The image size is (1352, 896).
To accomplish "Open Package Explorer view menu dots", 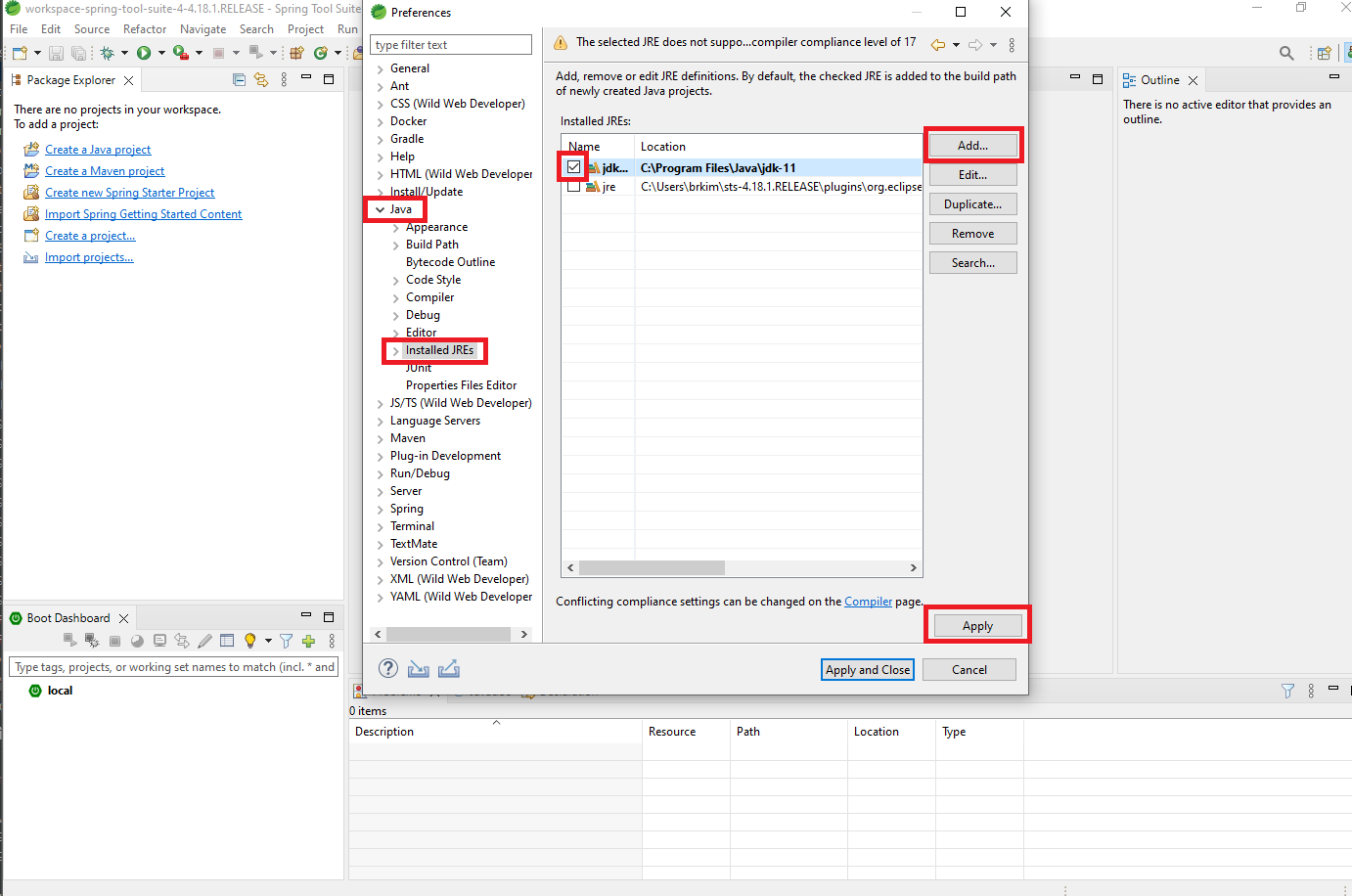I will point(284,80).
